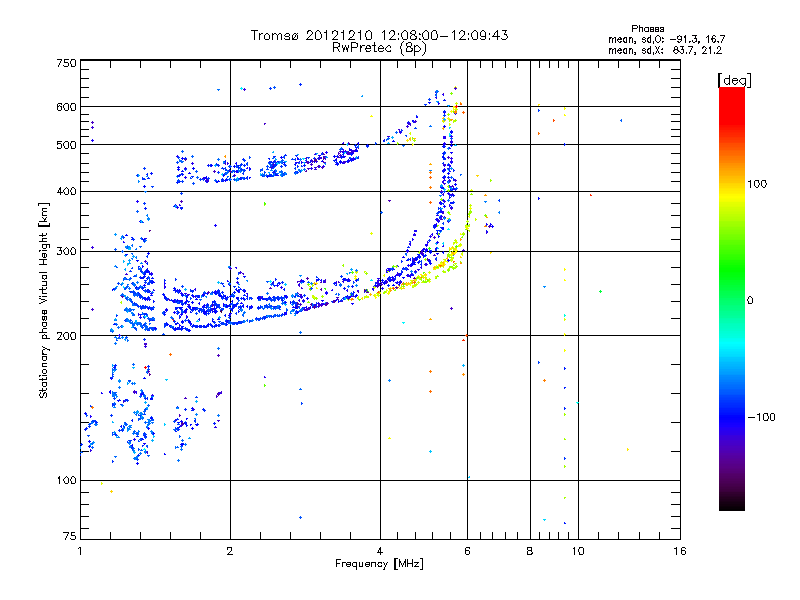Click the colorbar tick label '0'
800x600 pixels.
(x=750, y=300)
